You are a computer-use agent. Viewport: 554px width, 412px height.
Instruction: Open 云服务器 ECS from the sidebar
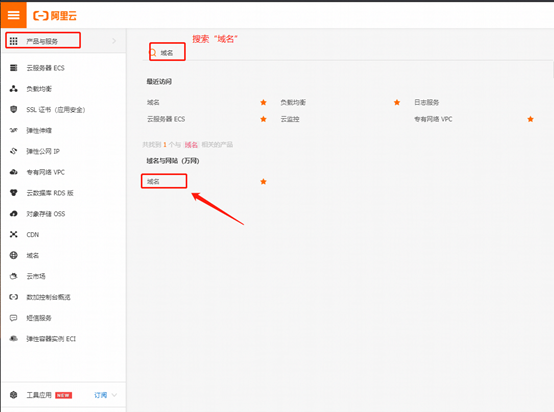pos(64,68)
